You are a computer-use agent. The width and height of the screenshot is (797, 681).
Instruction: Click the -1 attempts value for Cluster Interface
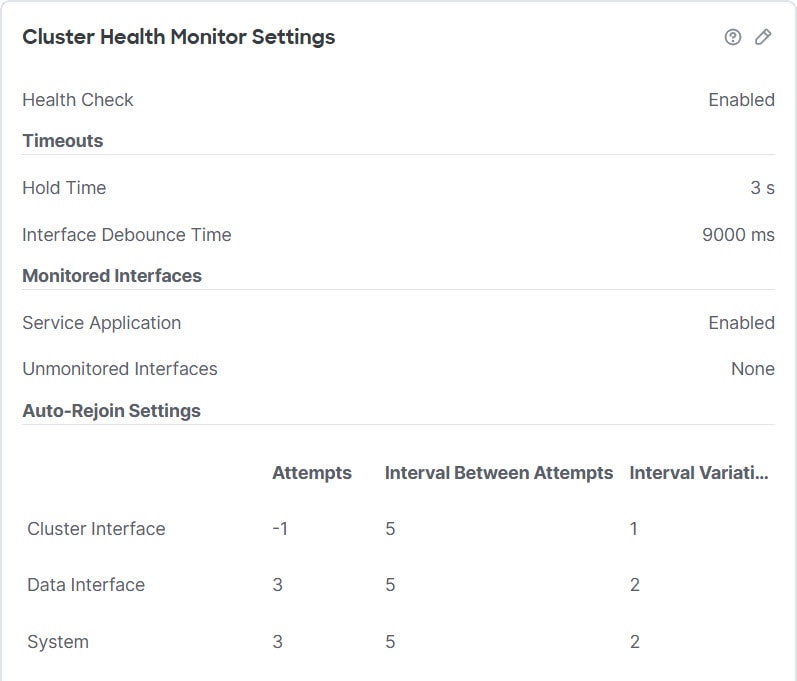280,529
